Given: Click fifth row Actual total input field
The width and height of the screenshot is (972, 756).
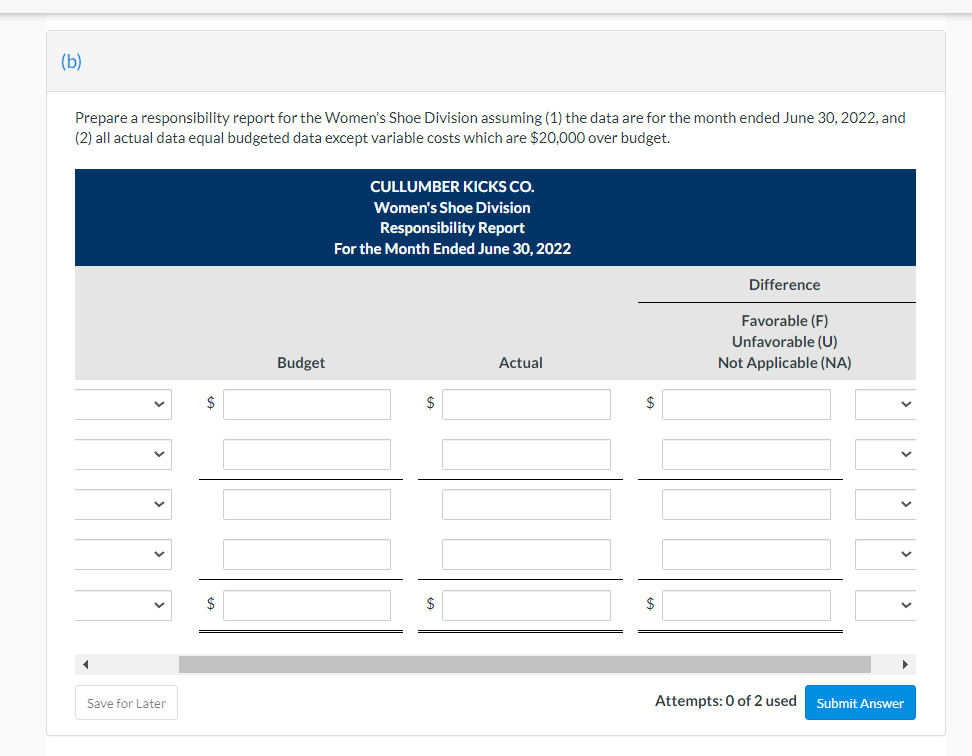Looking at the screenshot, I should [x=526, y=605].
